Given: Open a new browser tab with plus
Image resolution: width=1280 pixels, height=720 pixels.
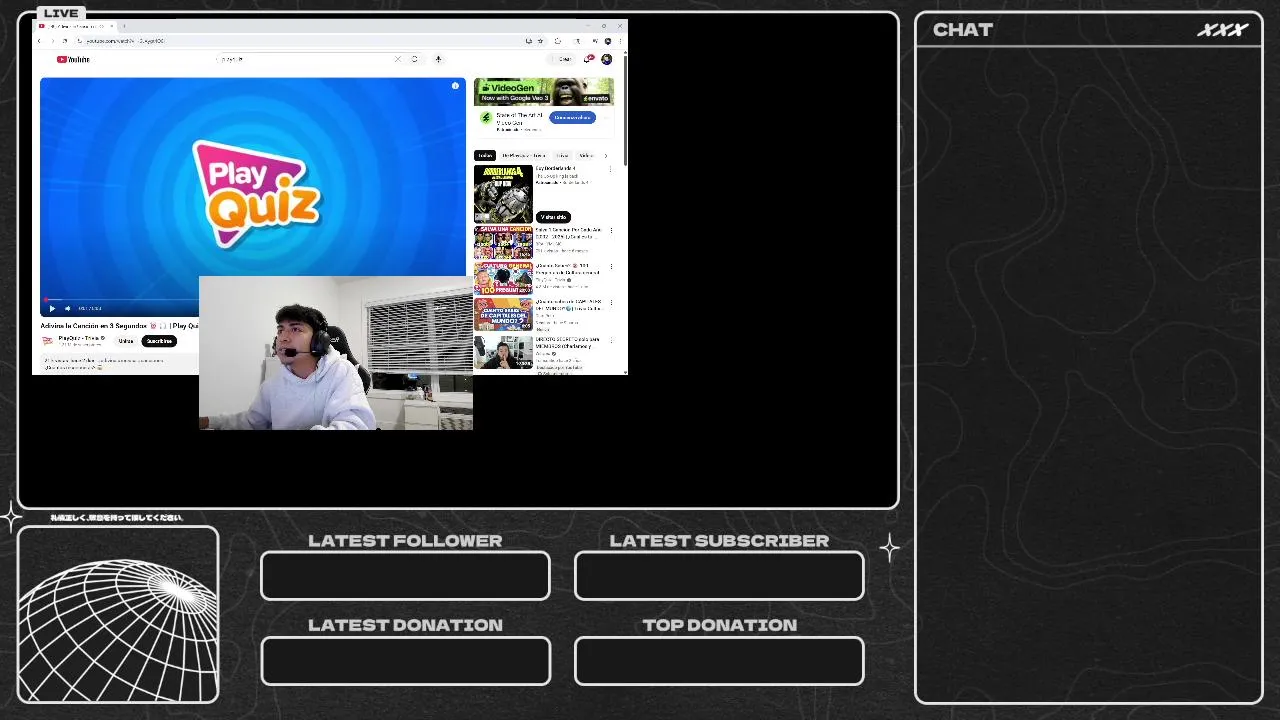Looking at the screenshot, I should [124, 26].
